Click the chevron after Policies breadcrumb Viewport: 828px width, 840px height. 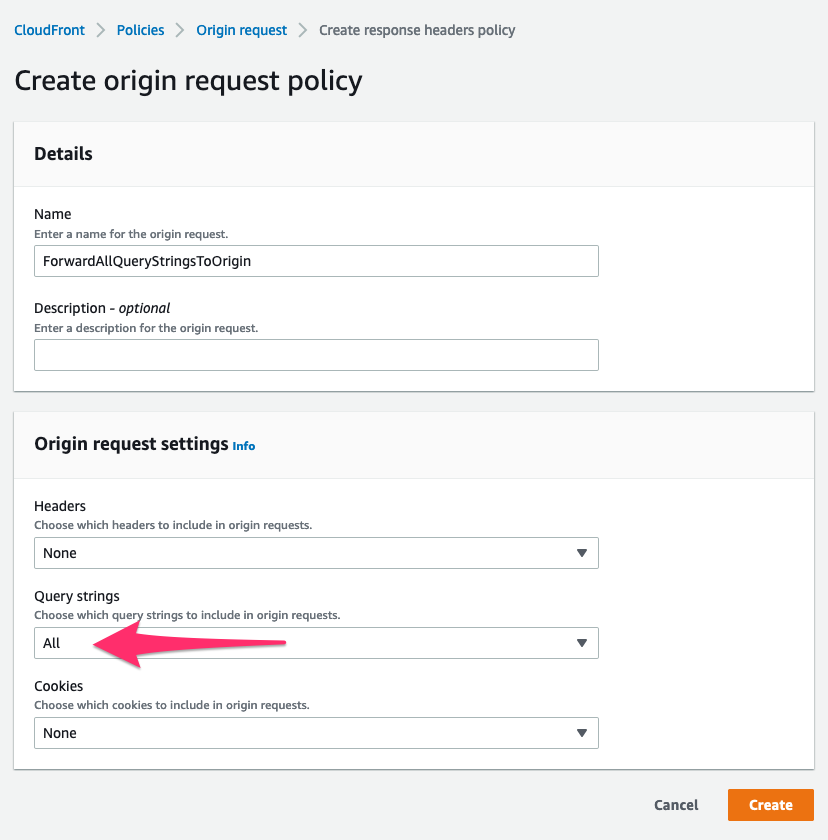tap(180, 30)
